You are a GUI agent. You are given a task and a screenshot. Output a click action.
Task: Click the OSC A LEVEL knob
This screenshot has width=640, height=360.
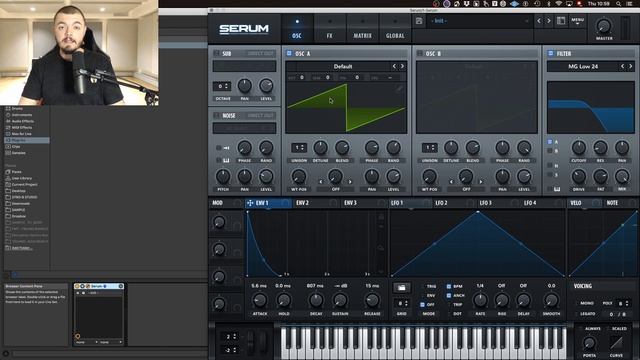coord(393,177)
